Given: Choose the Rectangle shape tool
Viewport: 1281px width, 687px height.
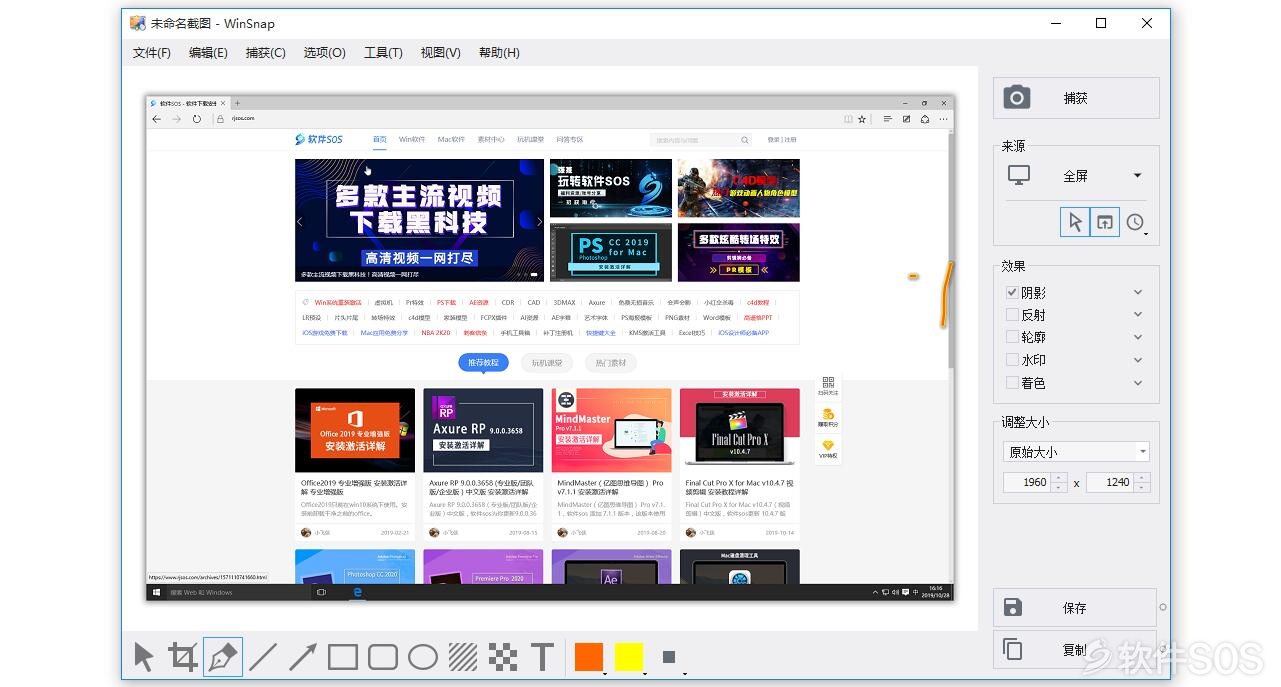Looking at the screenshot, I should point(343,657).
